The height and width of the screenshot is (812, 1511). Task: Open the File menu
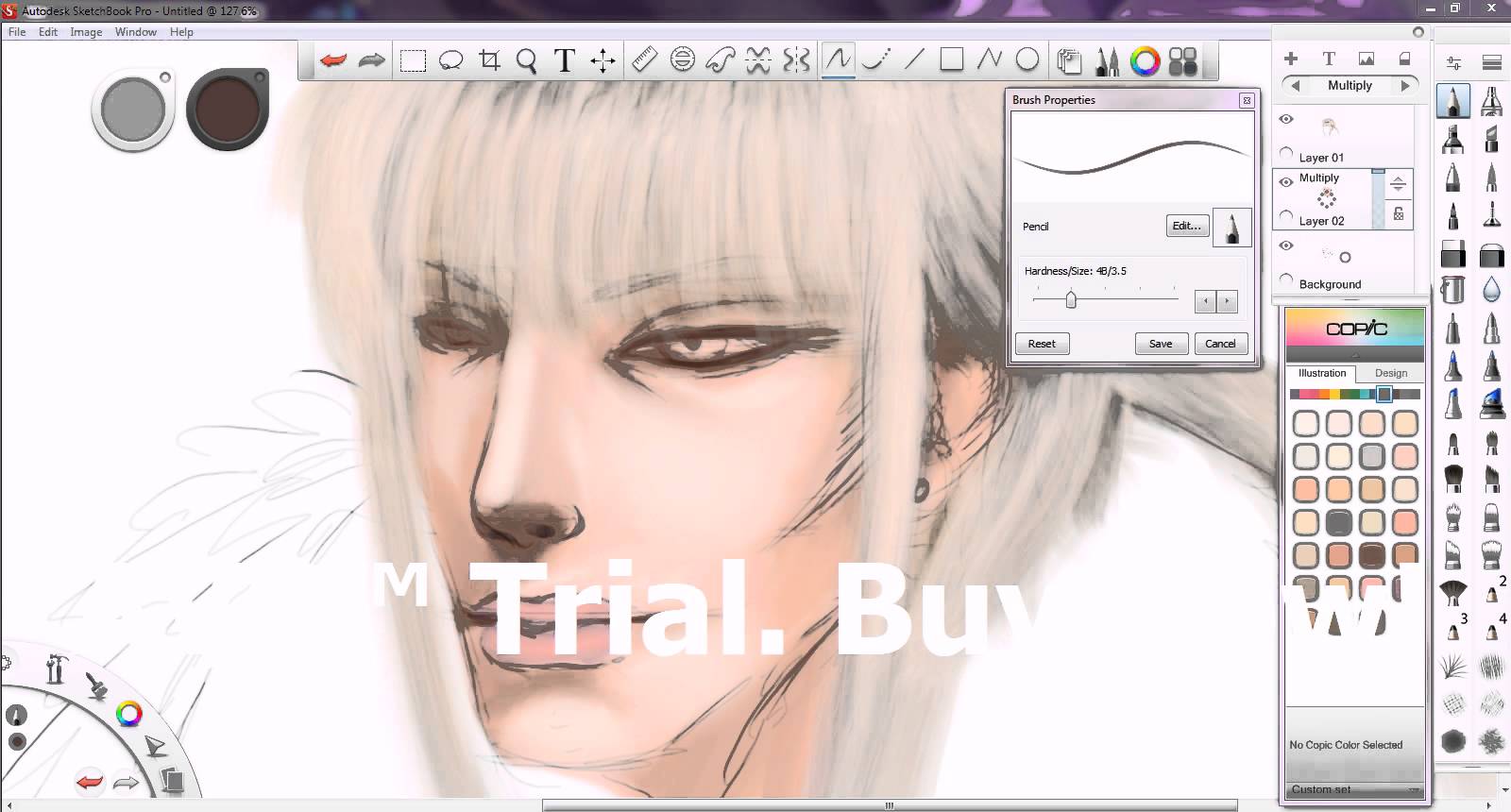(17, 31)
